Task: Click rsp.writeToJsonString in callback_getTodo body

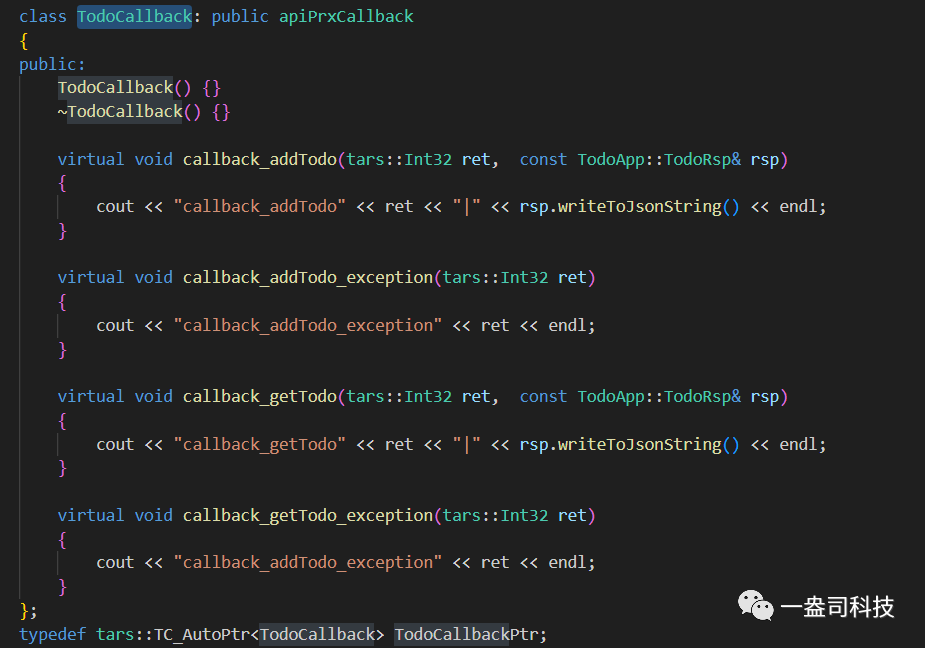Action: tap(621, 444)
